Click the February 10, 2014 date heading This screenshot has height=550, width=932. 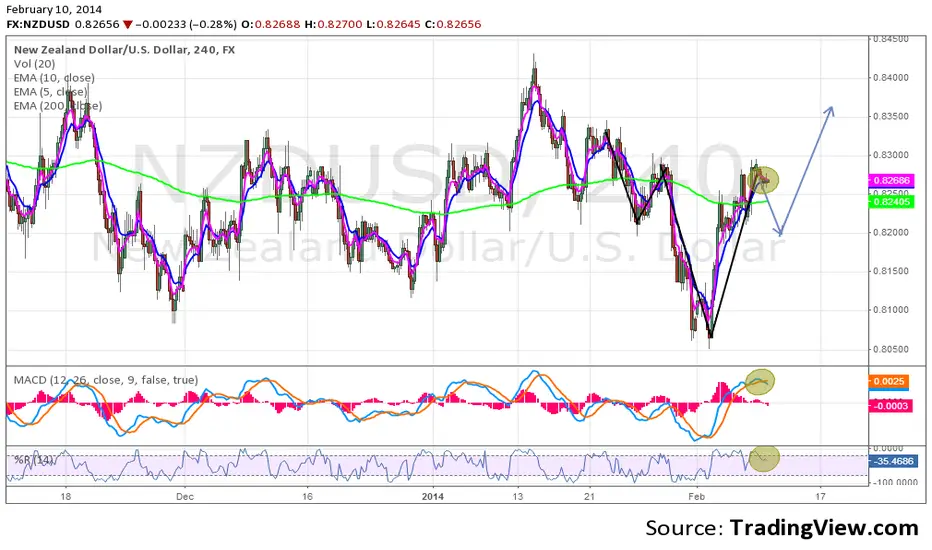53,9
